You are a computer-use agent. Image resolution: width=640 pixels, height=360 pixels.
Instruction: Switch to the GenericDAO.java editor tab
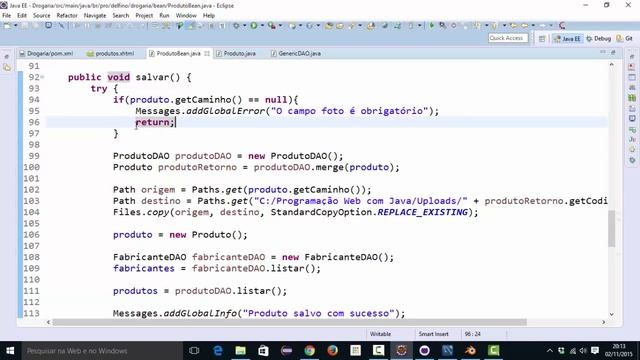point(296,53)
